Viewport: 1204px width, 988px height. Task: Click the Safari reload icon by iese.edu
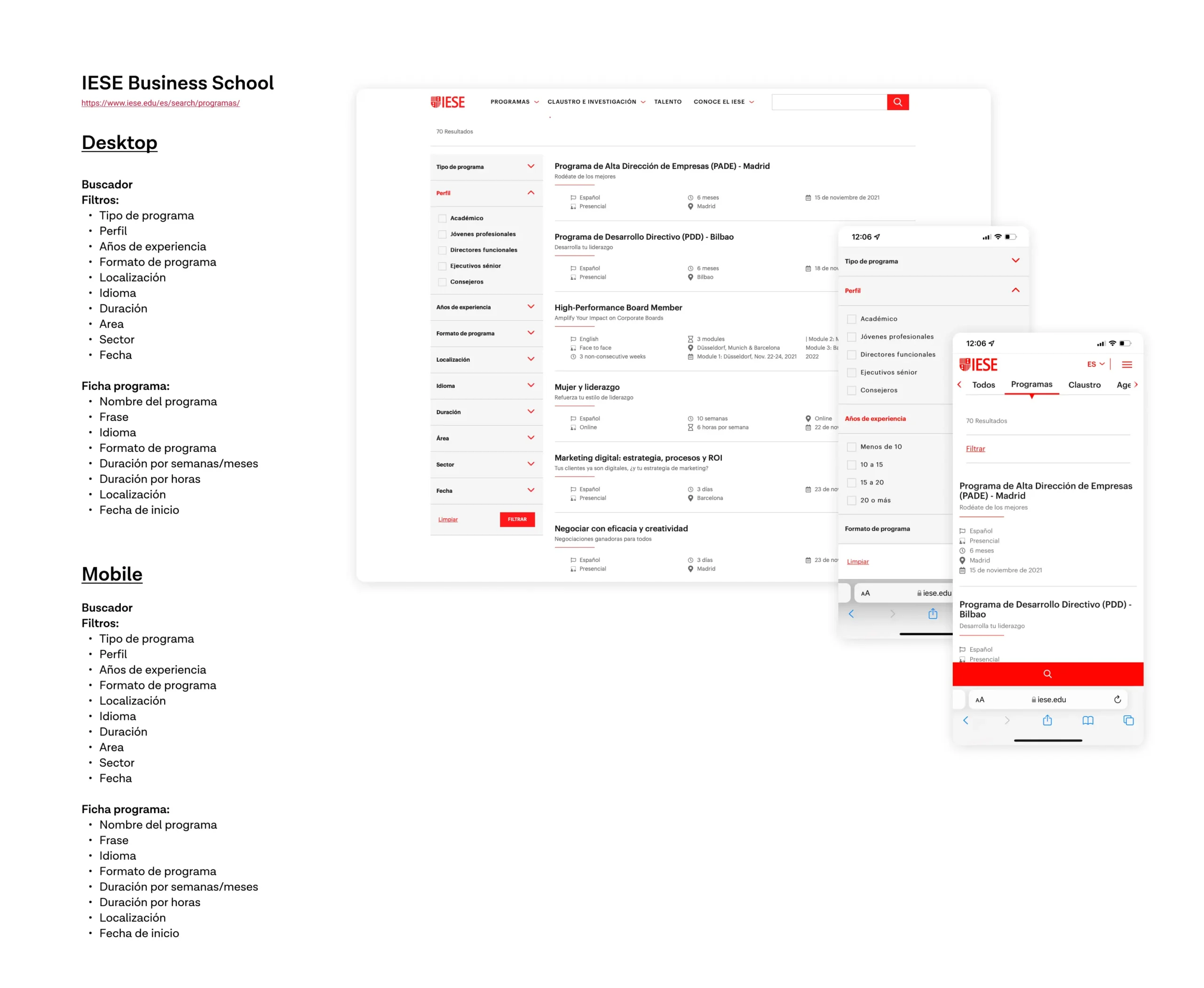click(1117, 699)
